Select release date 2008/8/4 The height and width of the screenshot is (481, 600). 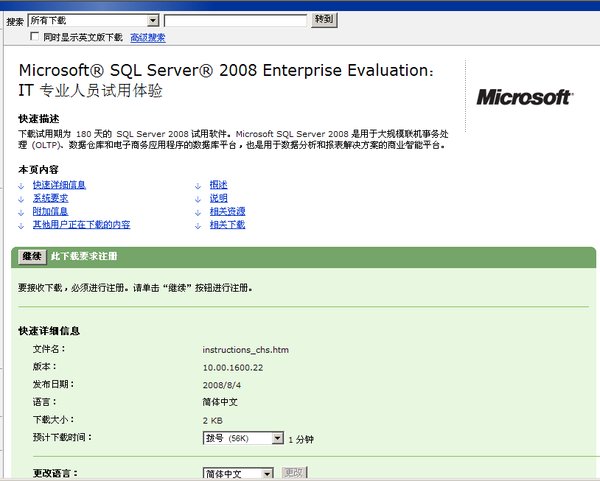click(222, 385)
